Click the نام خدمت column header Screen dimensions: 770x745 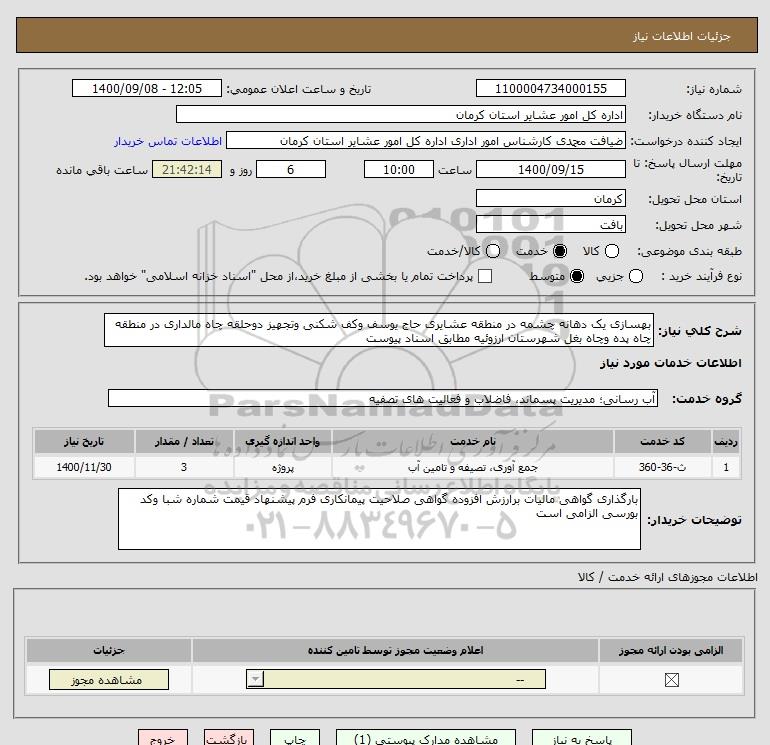pyautogui.click(x=472, y=441)
